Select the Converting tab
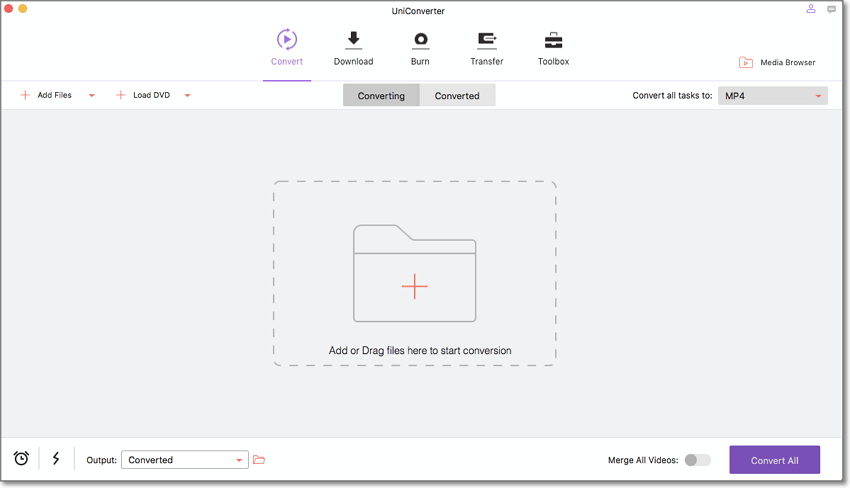This screenshot has height=488, width=850. click(381, 96)
